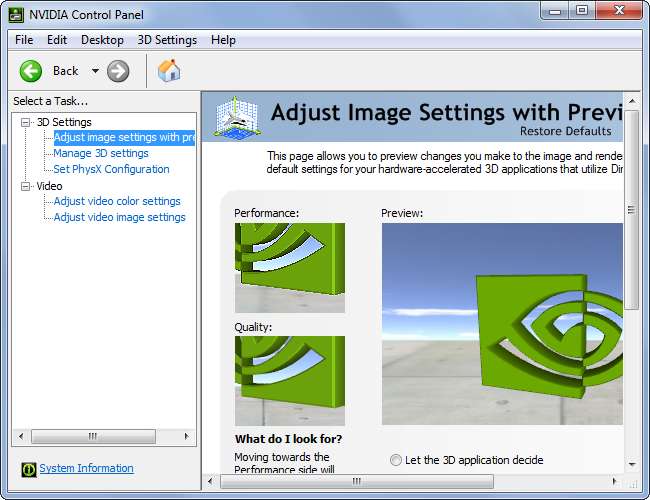Open the Edit menu
Screen dimensions: 650x500
pos(57,40)
